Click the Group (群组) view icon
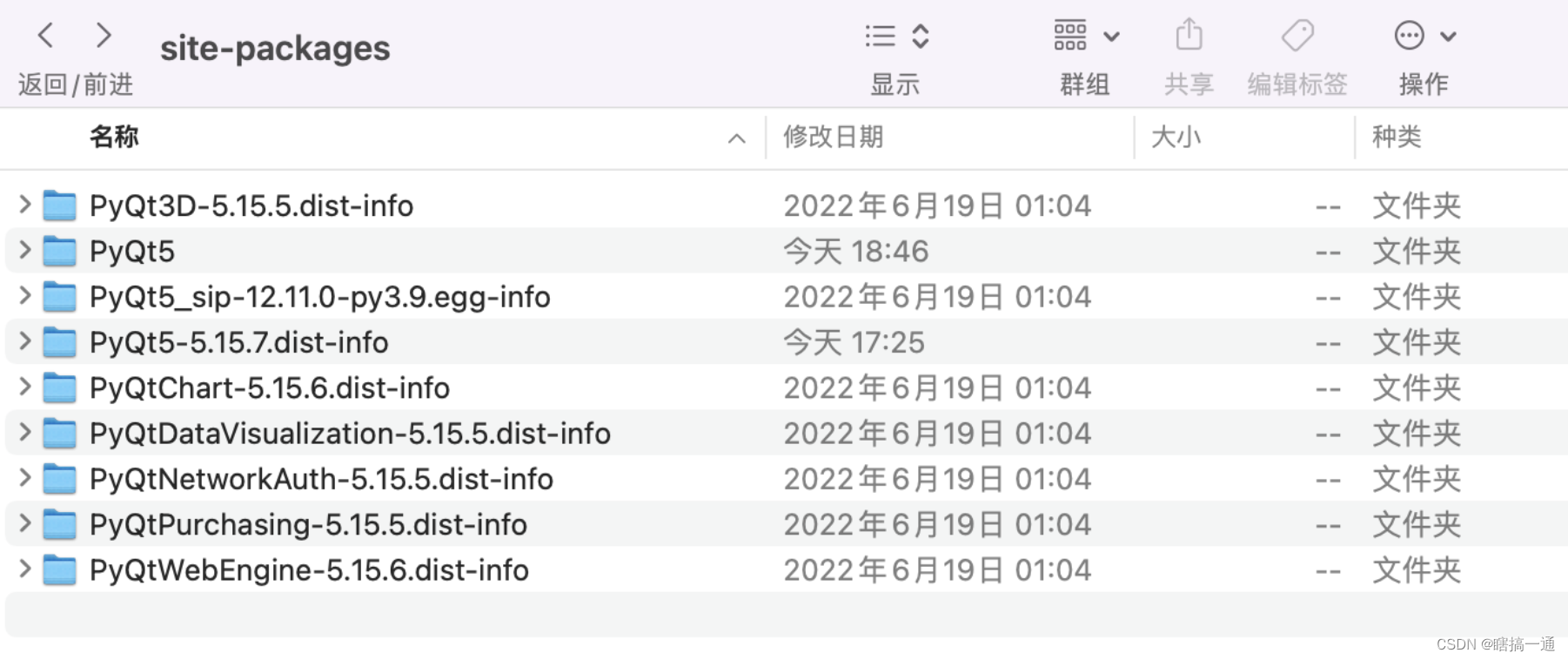1568x660 pixels. [x=1069, y=35]
